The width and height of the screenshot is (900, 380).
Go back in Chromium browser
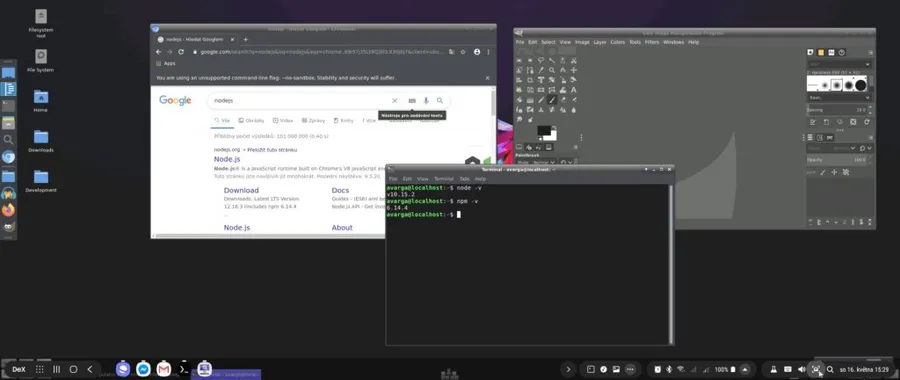159,52
